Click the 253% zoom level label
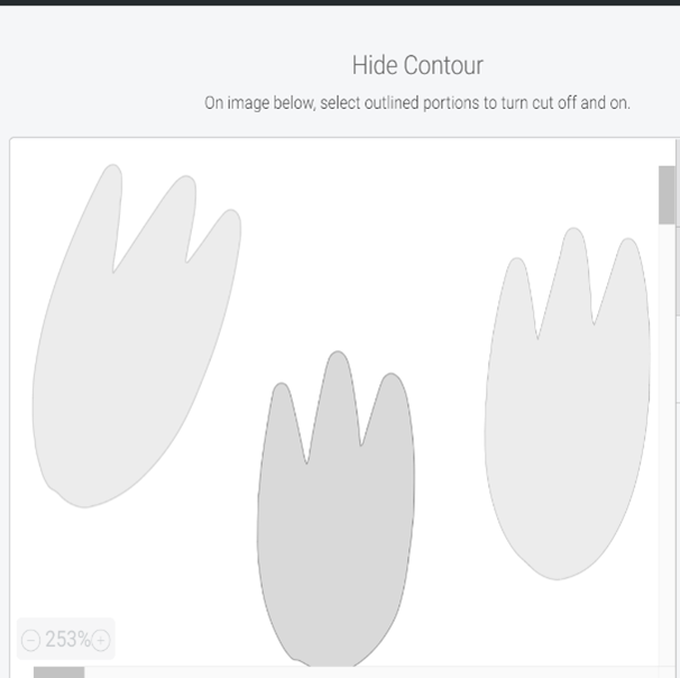 click(x=67, y=640)
